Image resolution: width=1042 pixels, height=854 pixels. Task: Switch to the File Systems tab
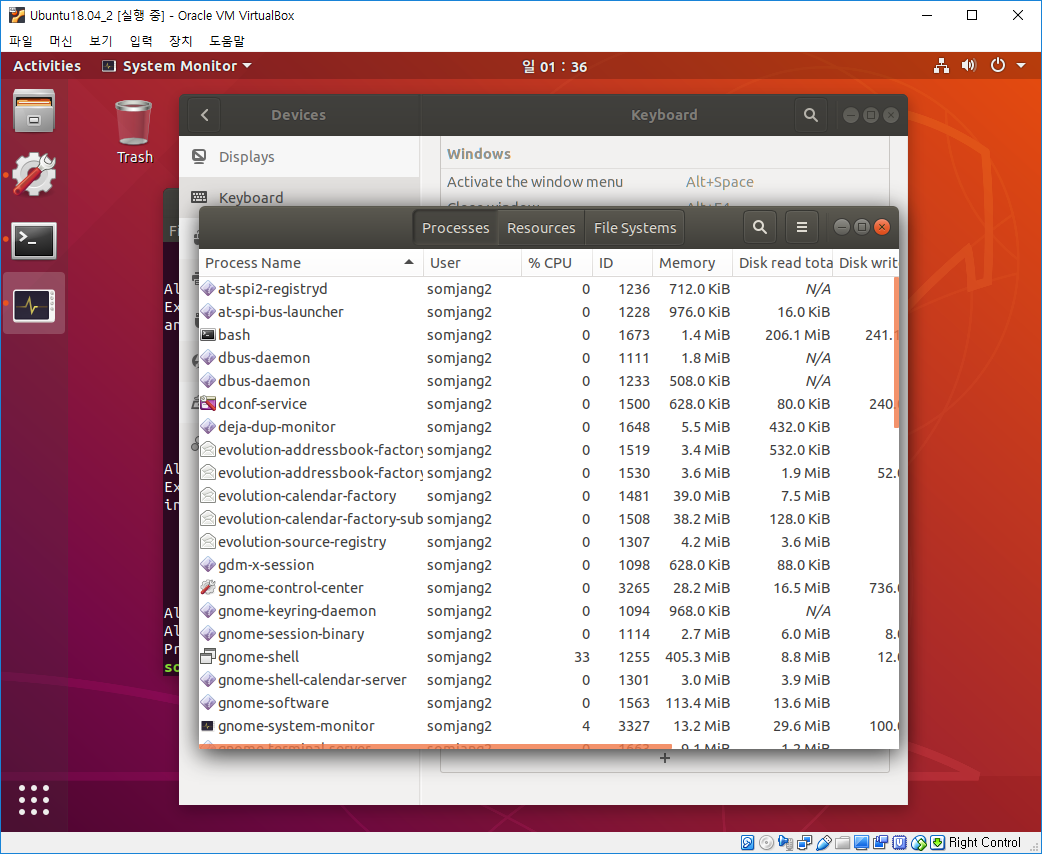pos(635,228)
